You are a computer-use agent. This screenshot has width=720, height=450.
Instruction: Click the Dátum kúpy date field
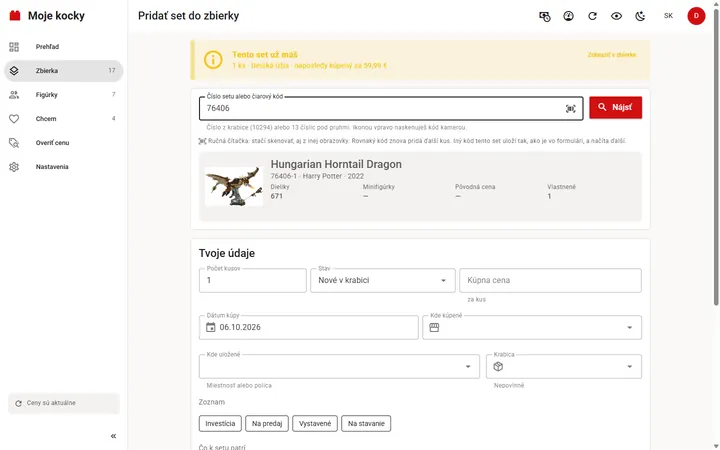click(x=309, y=327)
